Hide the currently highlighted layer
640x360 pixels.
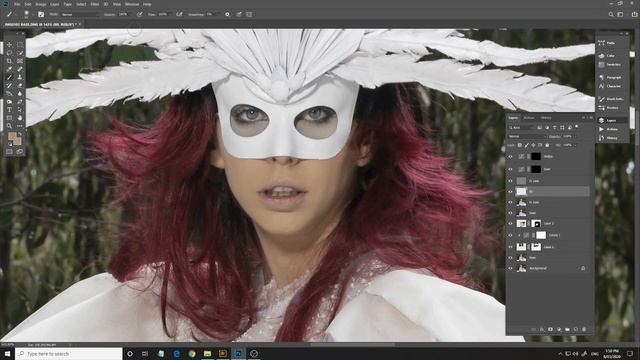click(510, 191)
